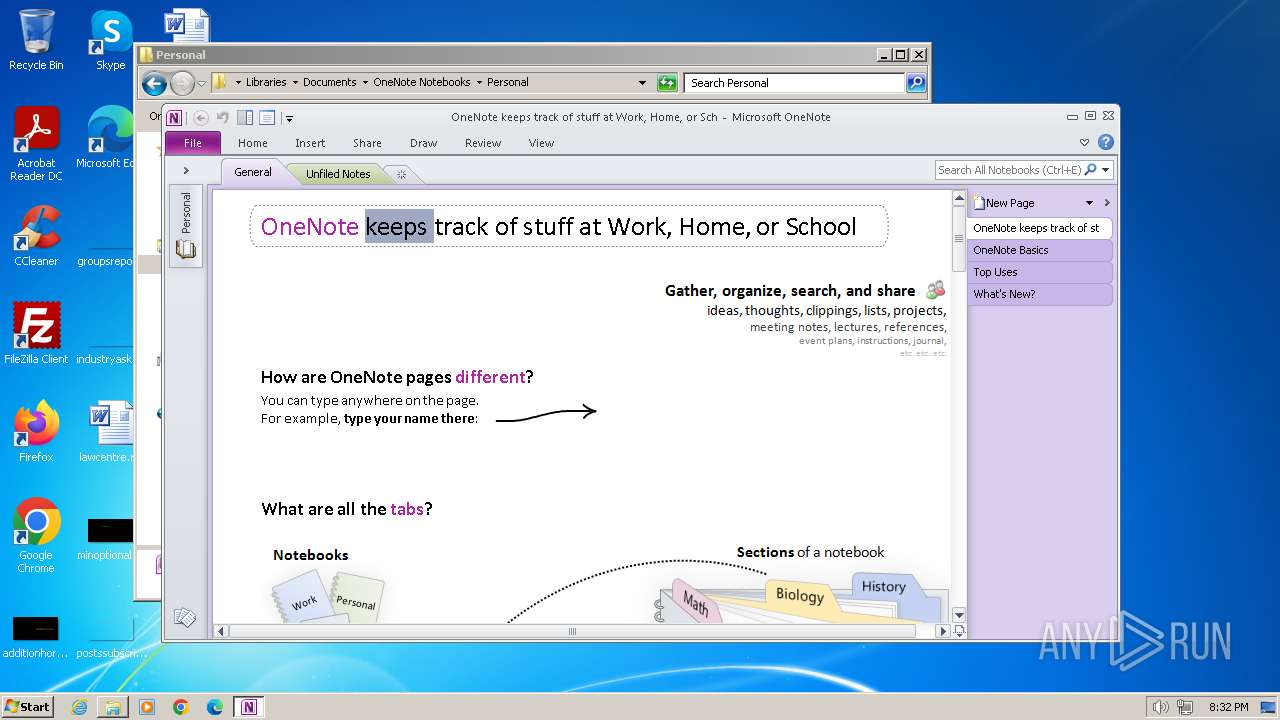Click the vertical scrollbar up arrow
This screenshot has height=720, width=1280.
[959, 198]
